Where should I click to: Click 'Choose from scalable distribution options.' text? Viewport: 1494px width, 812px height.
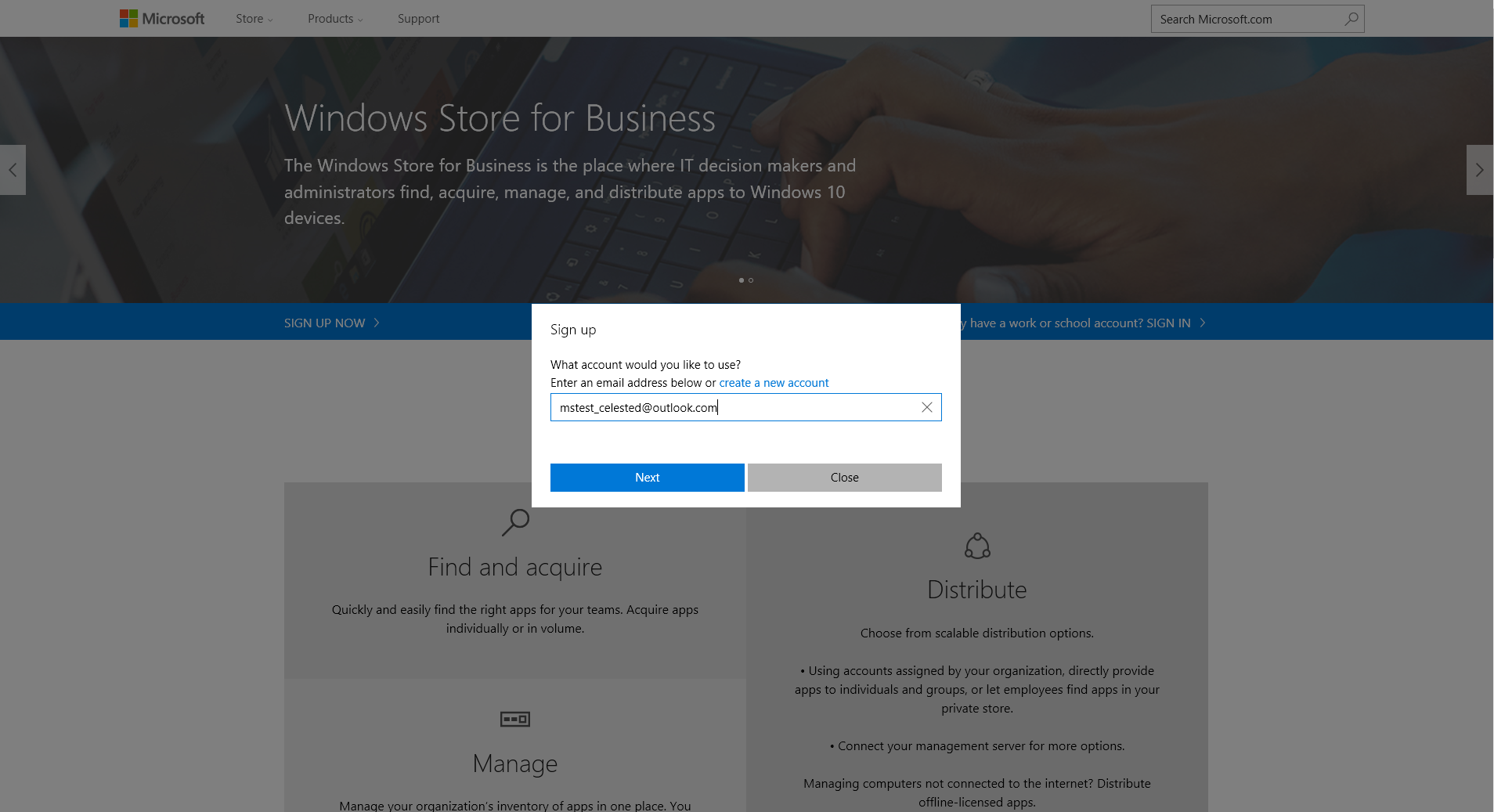[x=977, y=633]
